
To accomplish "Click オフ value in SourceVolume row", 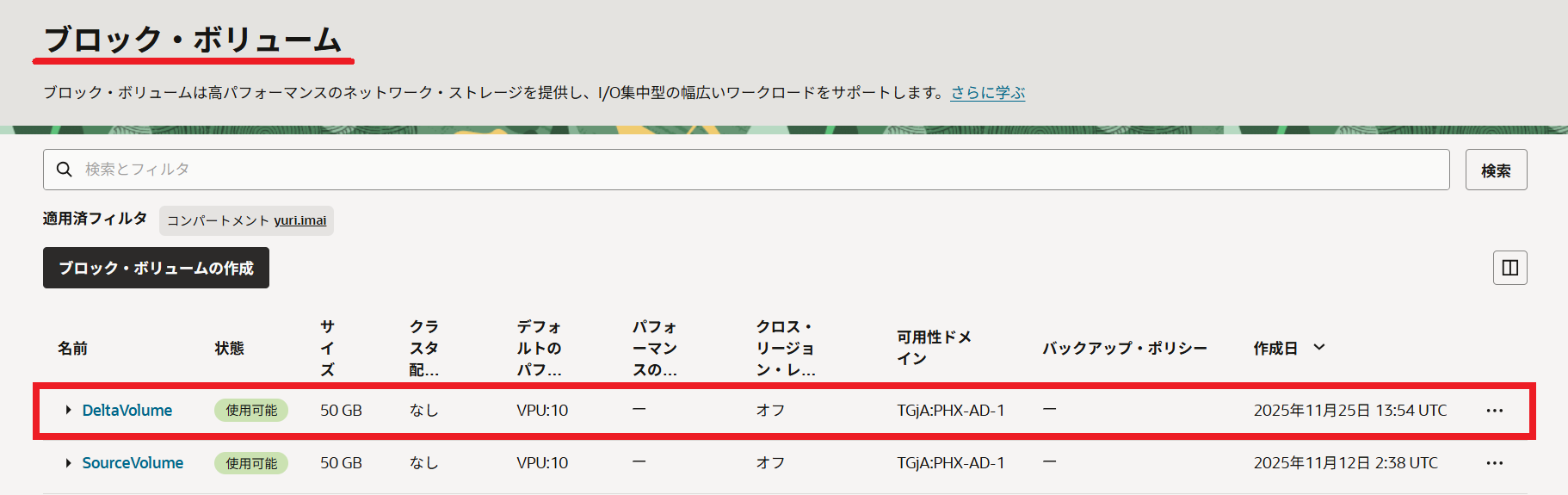I will [770, 463].
